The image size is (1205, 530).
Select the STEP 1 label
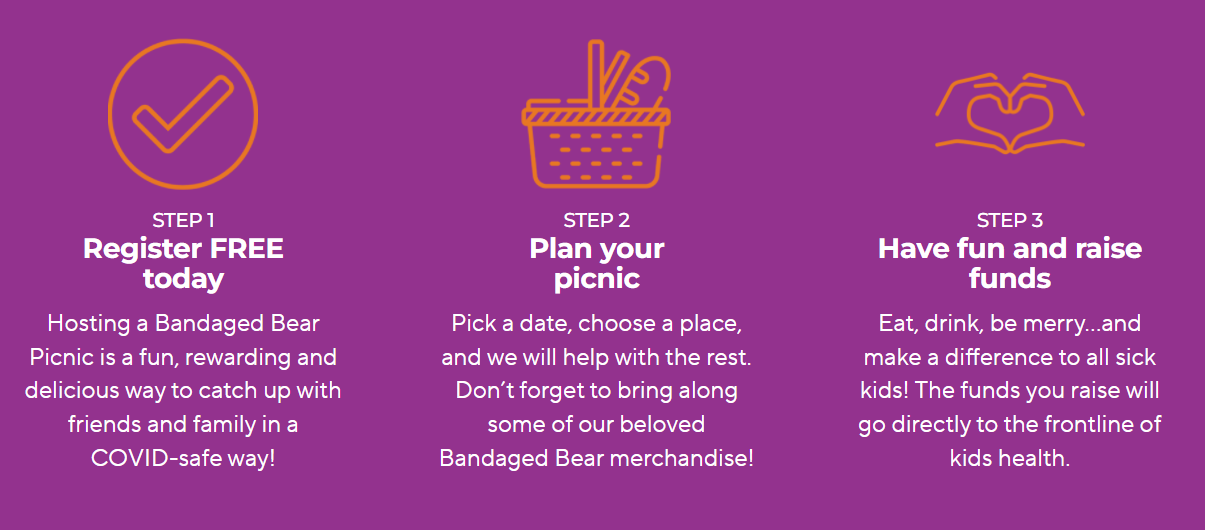tap(183, 220)
